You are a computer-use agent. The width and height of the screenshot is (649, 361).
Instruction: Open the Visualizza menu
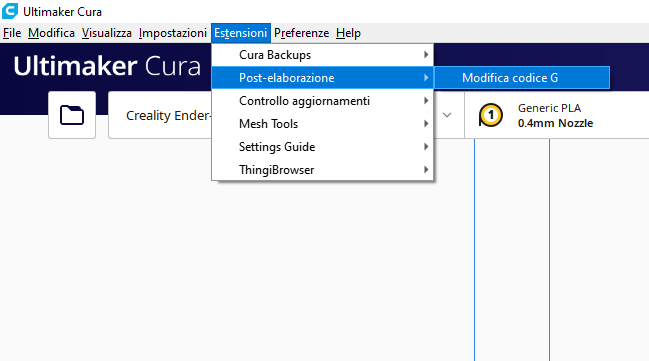coord(107,33)
